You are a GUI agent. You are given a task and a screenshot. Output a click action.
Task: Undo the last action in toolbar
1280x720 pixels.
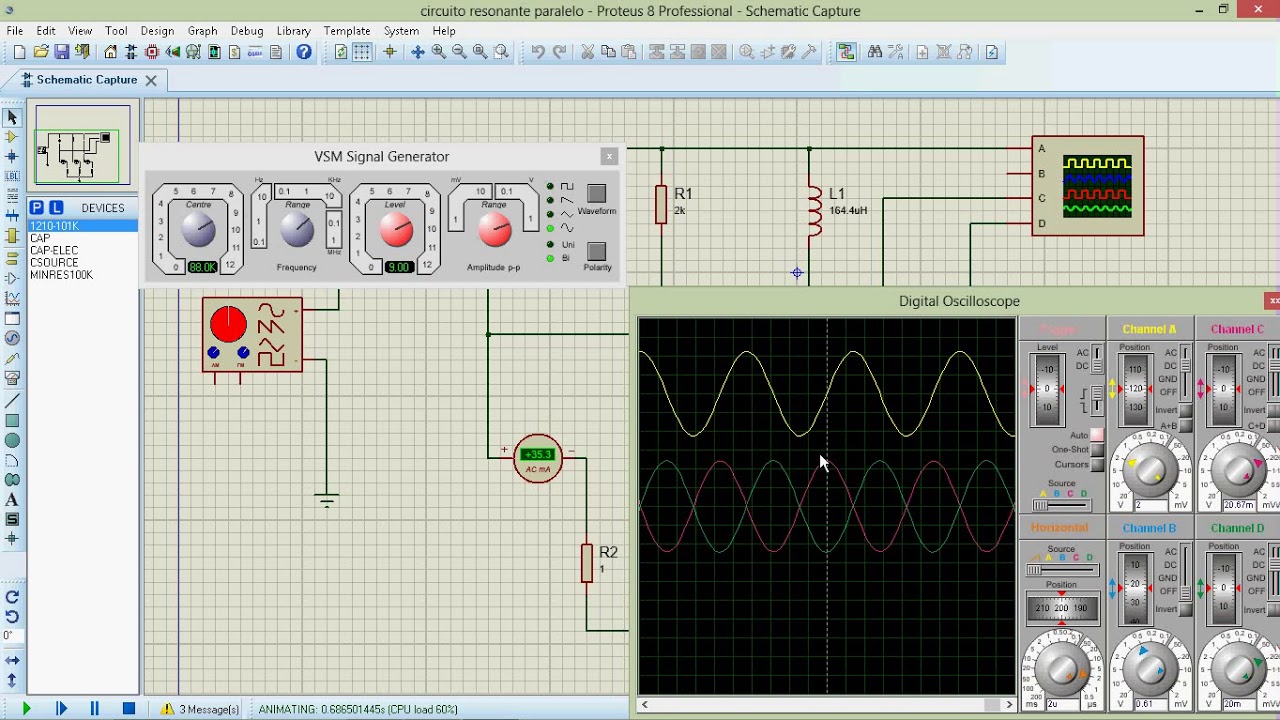point(538,52)
